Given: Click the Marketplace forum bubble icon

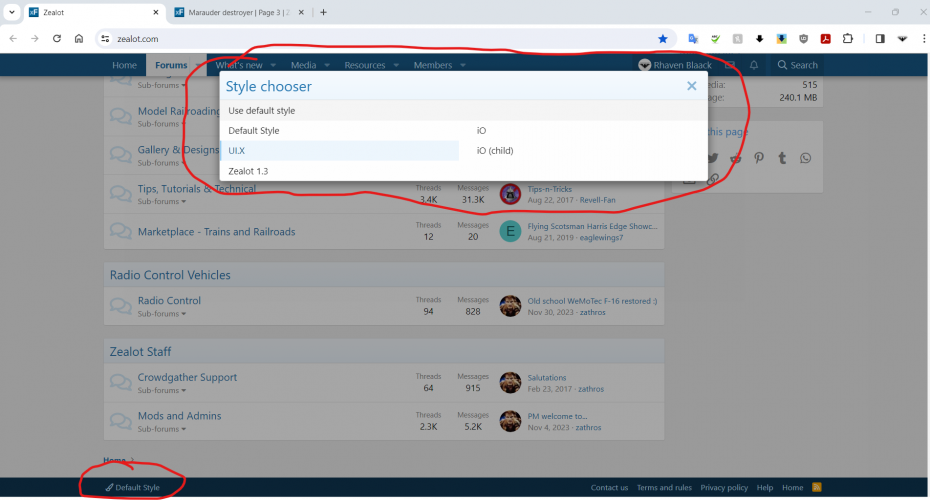Looking at the screenshot, I should click(120, 231).
